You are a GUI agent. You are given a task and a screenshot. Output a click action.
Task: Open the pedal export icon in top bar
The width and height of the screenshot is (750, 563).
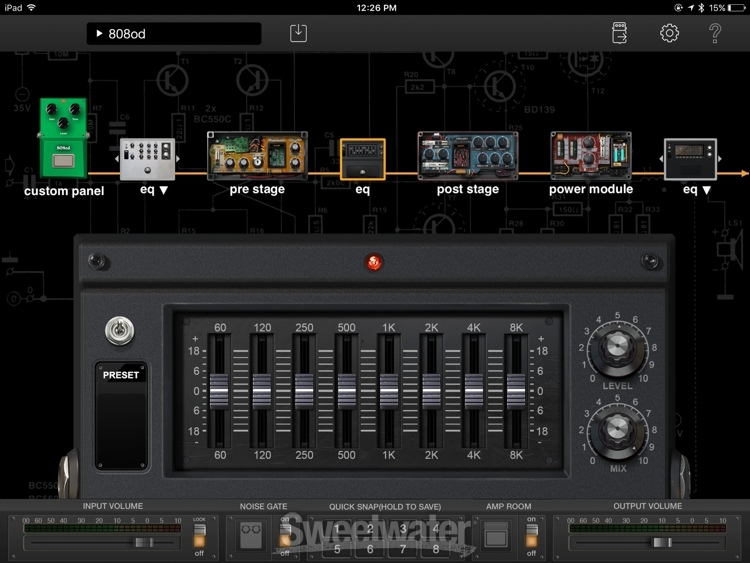point(619,33)
